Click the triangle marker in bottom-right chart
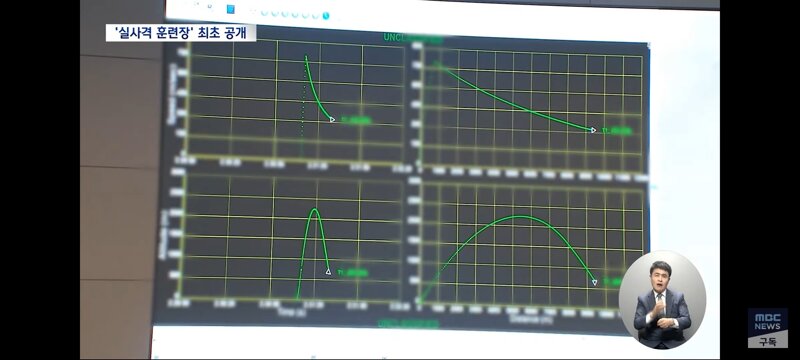This screenshot has height=360, width=800. tap(594, 282)
